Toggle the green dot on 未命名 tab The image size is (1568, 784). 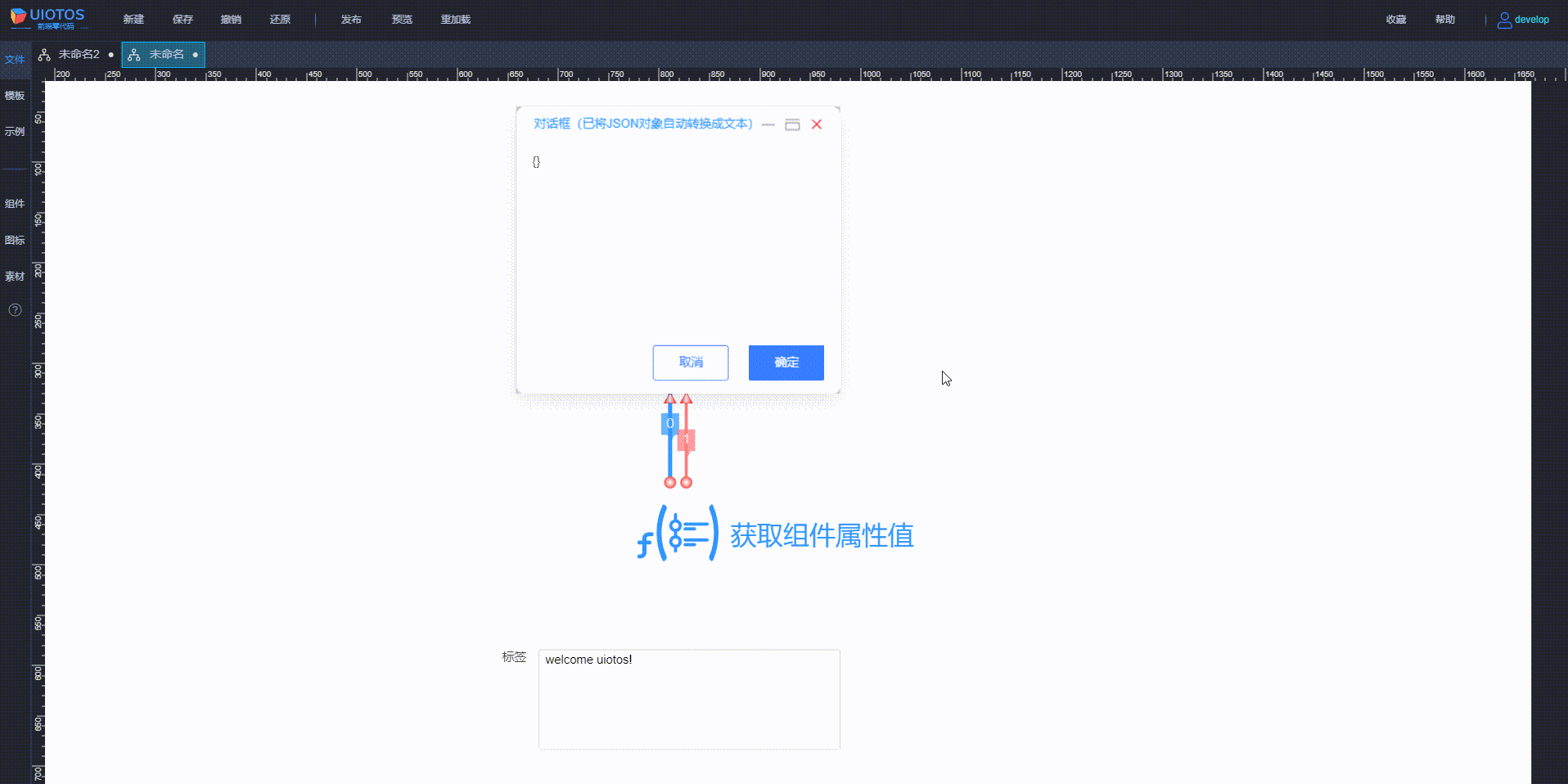[195, 55]
